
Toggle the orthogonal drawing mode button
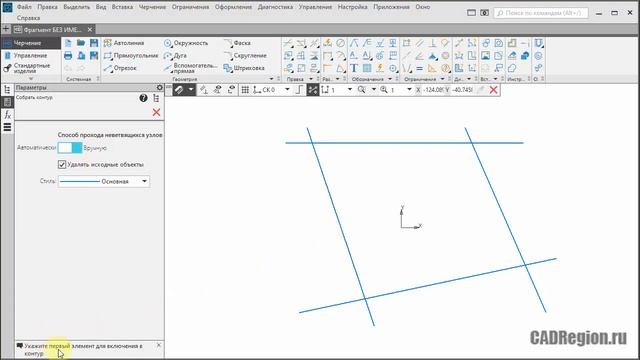[x=299, y=90]
